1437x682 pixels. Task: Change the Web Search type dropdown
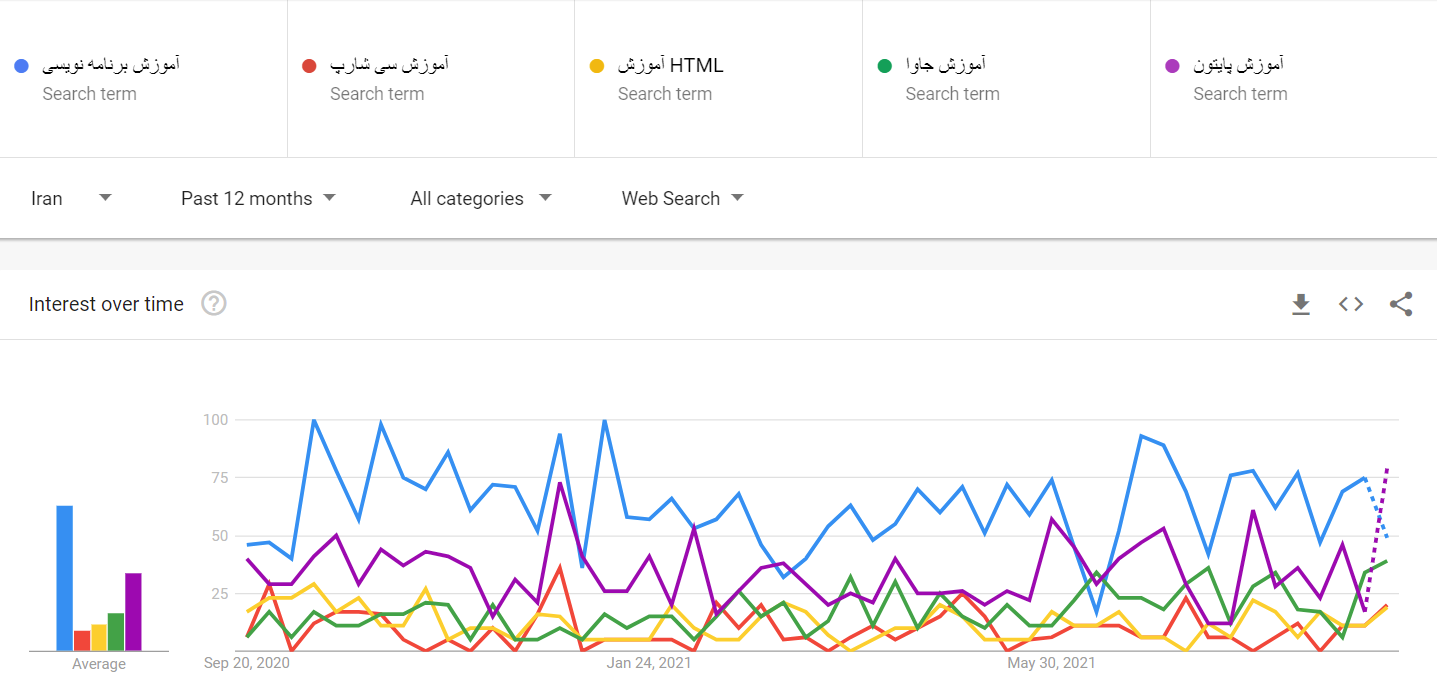coord(682,198)
